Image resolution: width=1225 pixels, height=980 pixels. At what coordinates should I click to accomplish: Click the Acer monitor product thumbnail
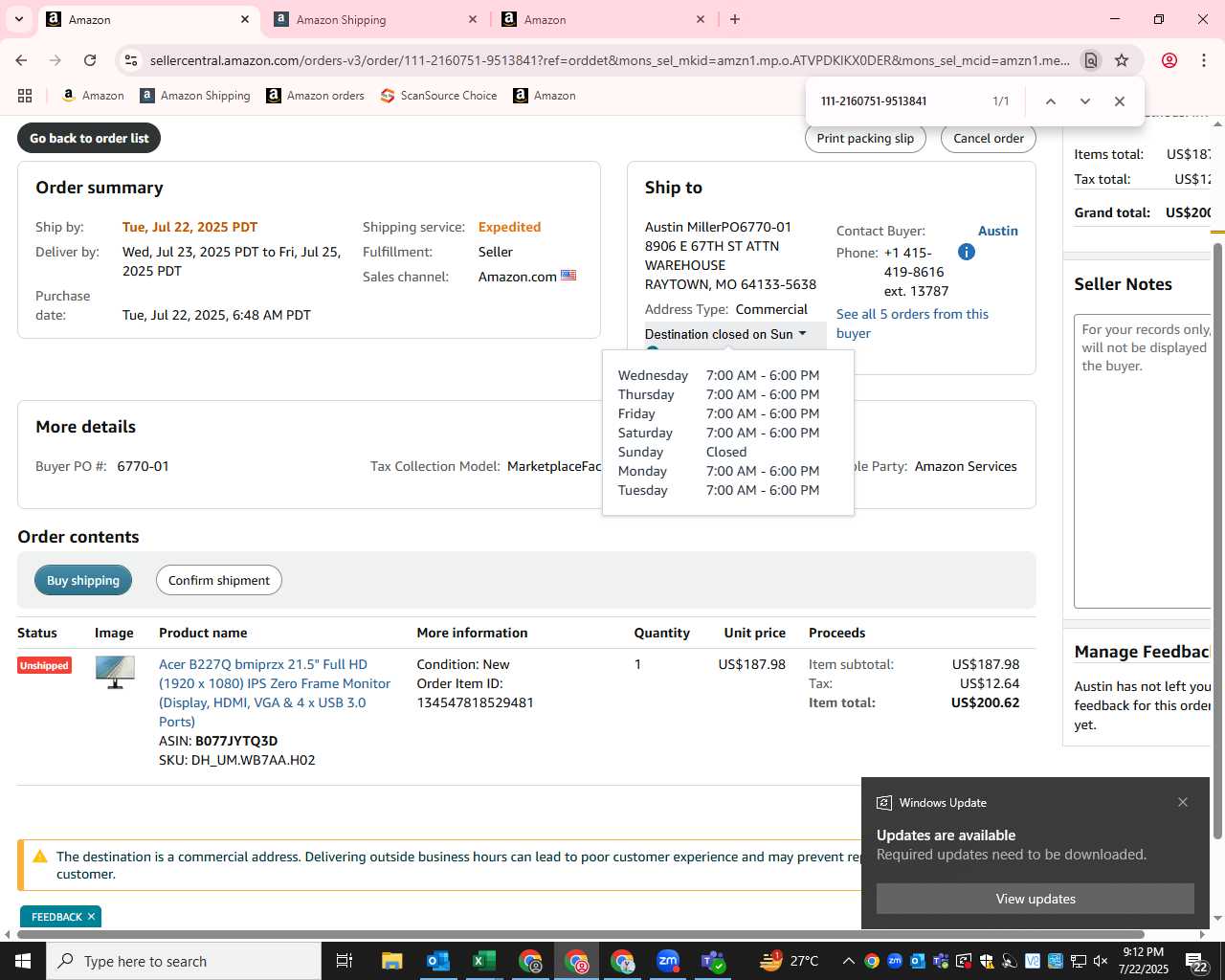(x=115, y=672)
